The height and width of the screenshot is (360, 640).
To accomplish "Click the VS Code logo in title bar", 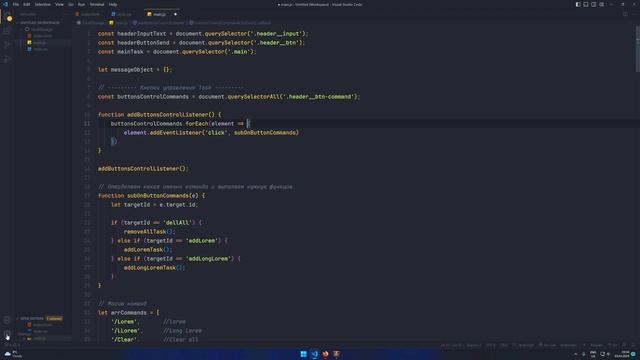I will (x=5, y=4).
